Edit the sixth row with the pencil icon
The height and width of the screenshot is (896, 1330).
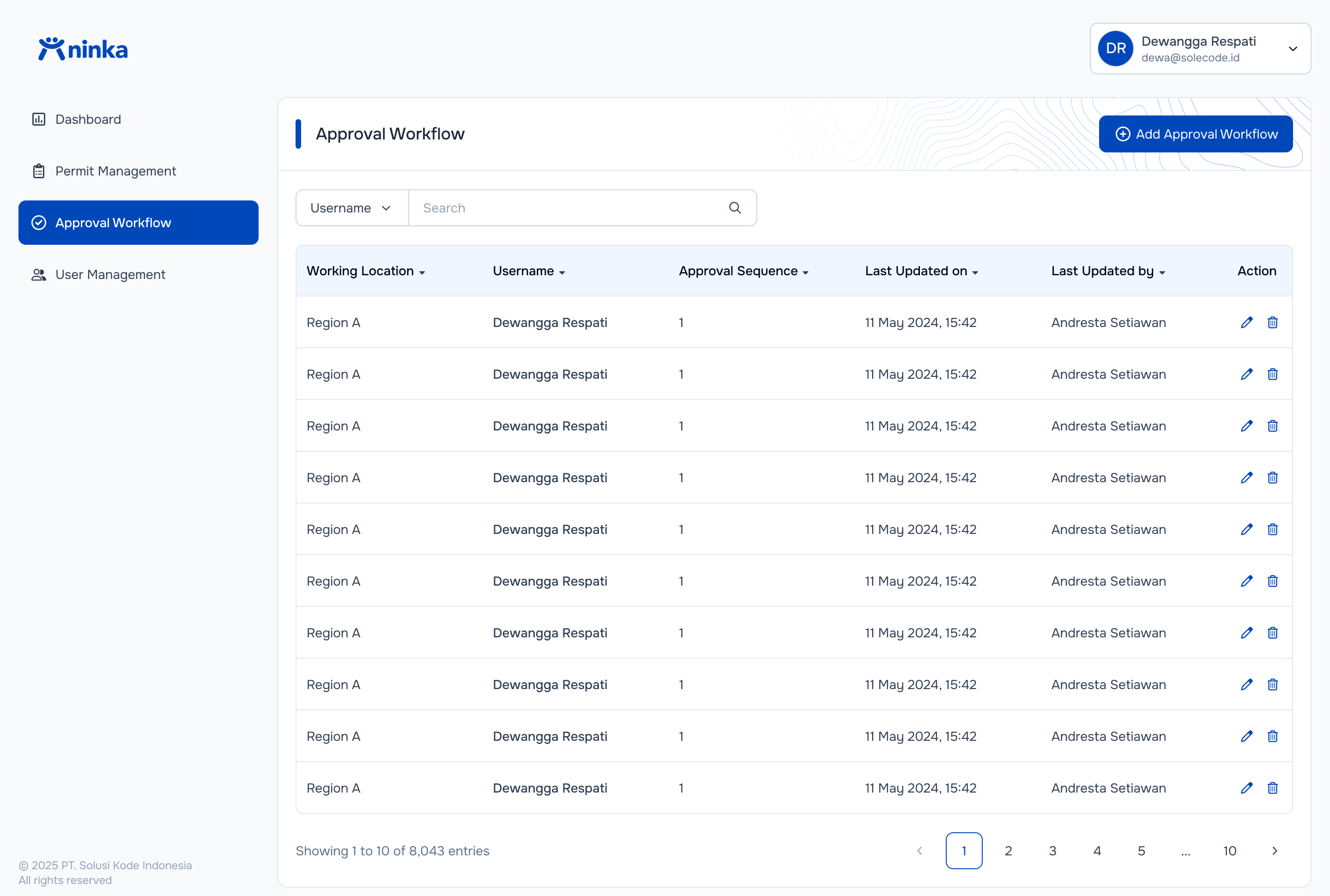click(1246, 581)
